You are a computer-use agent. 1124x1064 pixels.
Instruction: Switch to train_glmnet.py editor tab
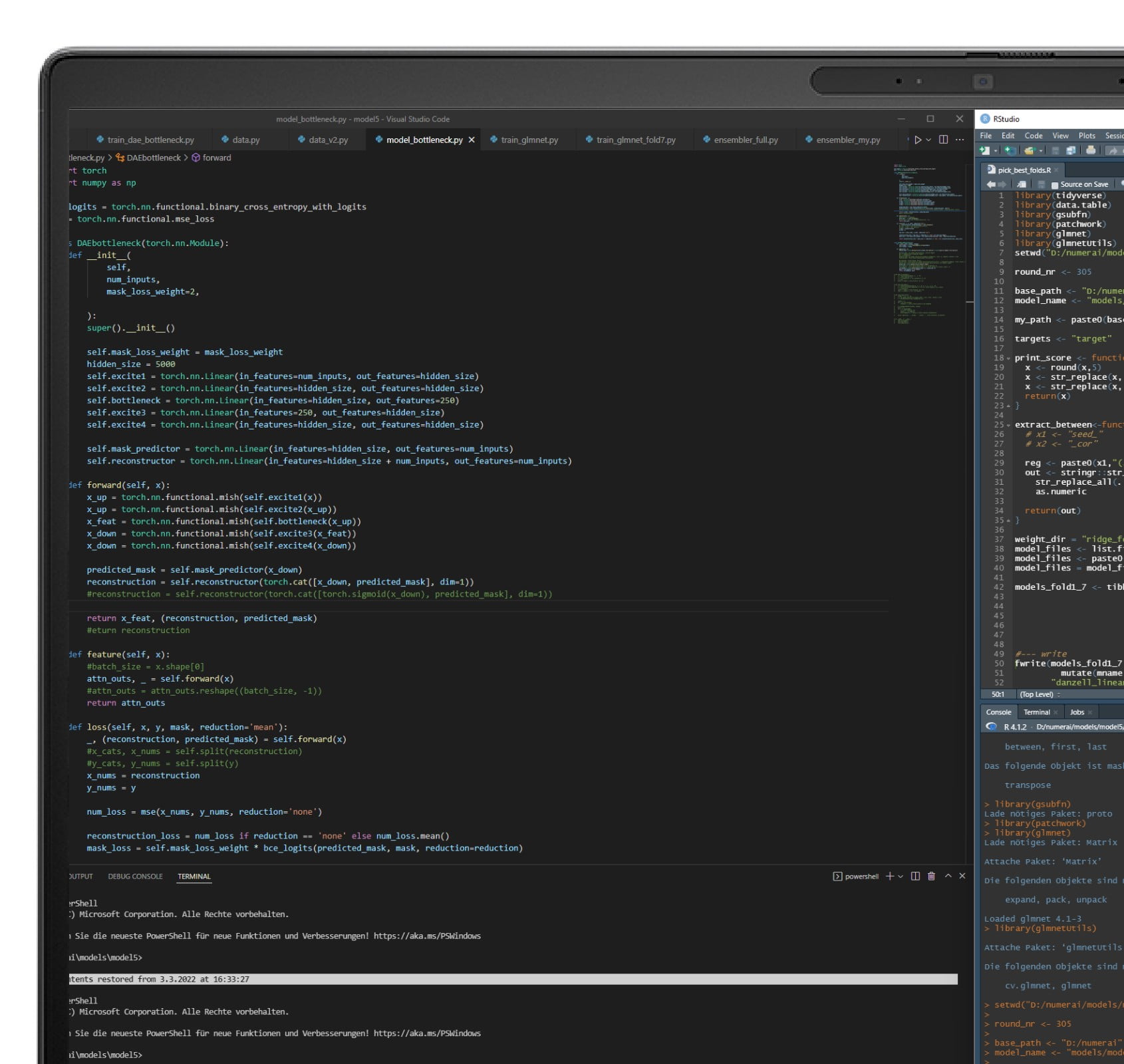pos(529,140)
